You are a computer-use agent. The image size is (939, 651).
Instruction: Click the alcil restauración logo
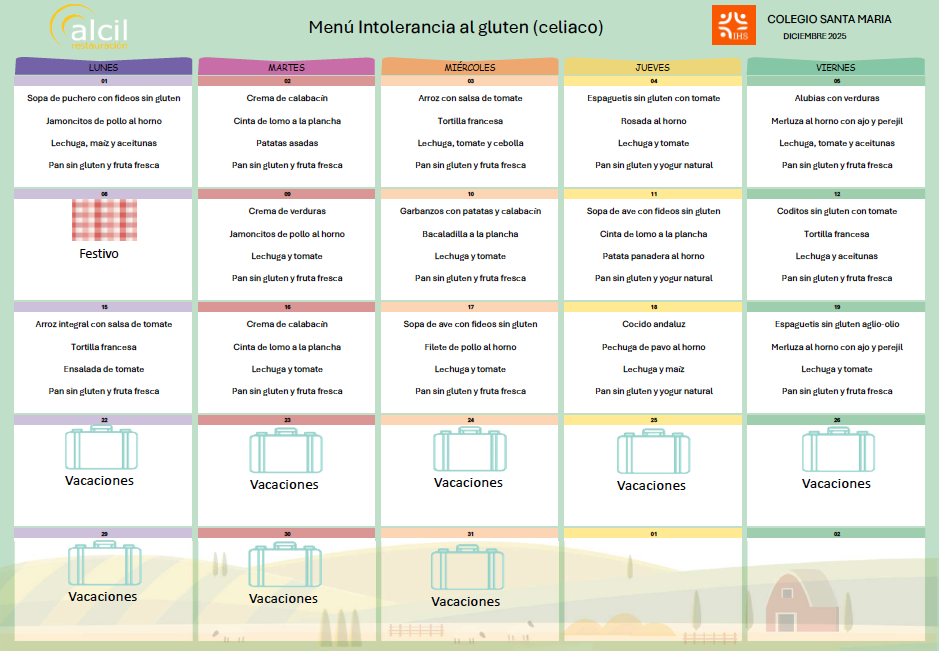click(89, 27)
